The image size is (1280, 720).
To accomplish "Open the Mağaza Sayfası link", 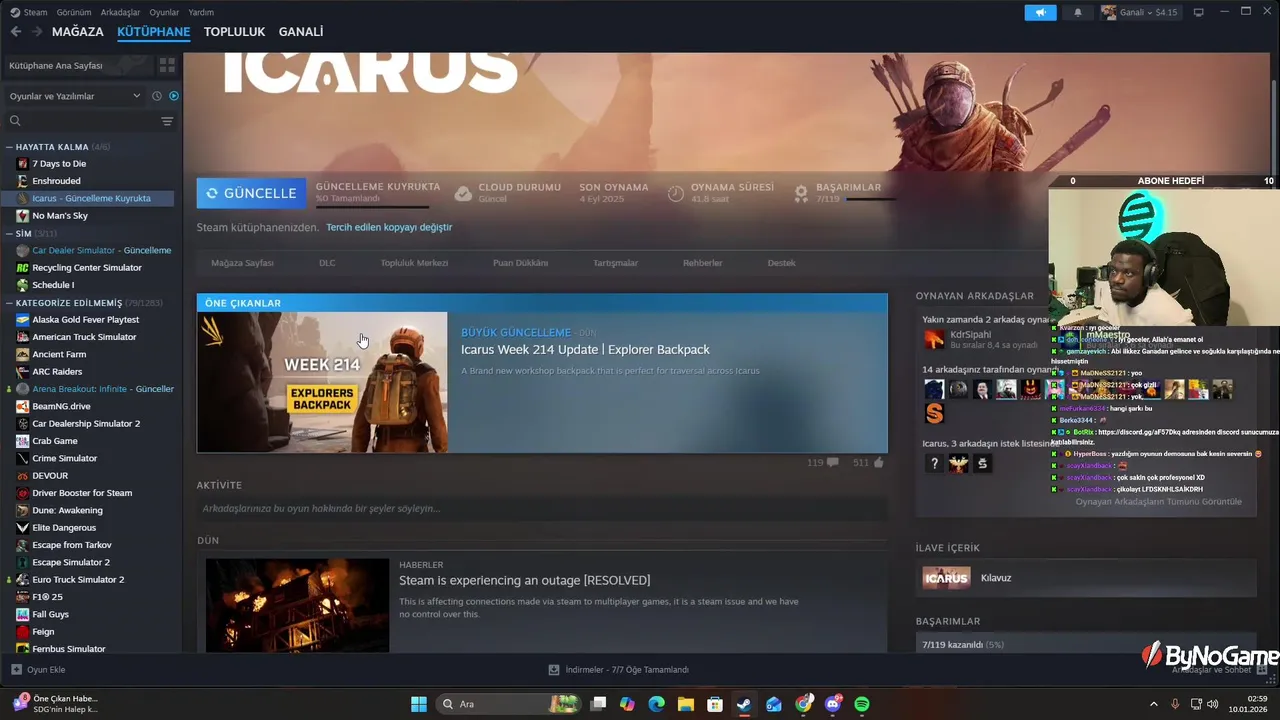I will [242, 263].
